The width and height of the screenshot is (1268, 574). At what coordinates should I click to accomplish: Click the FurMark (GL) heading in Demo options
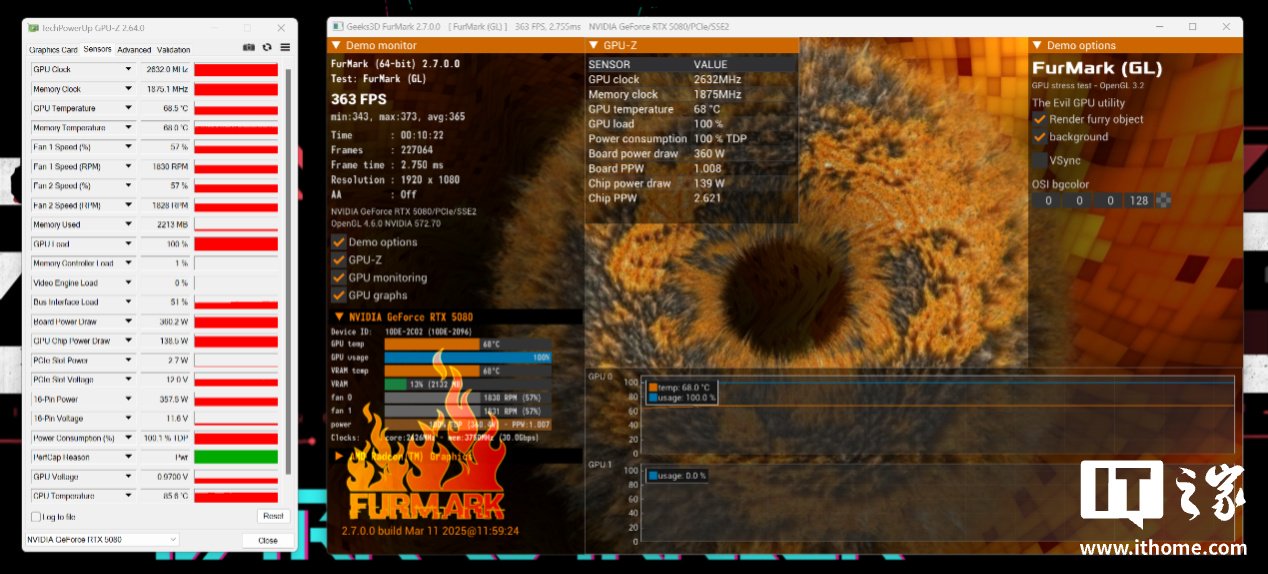click(x=1097, y=69)
